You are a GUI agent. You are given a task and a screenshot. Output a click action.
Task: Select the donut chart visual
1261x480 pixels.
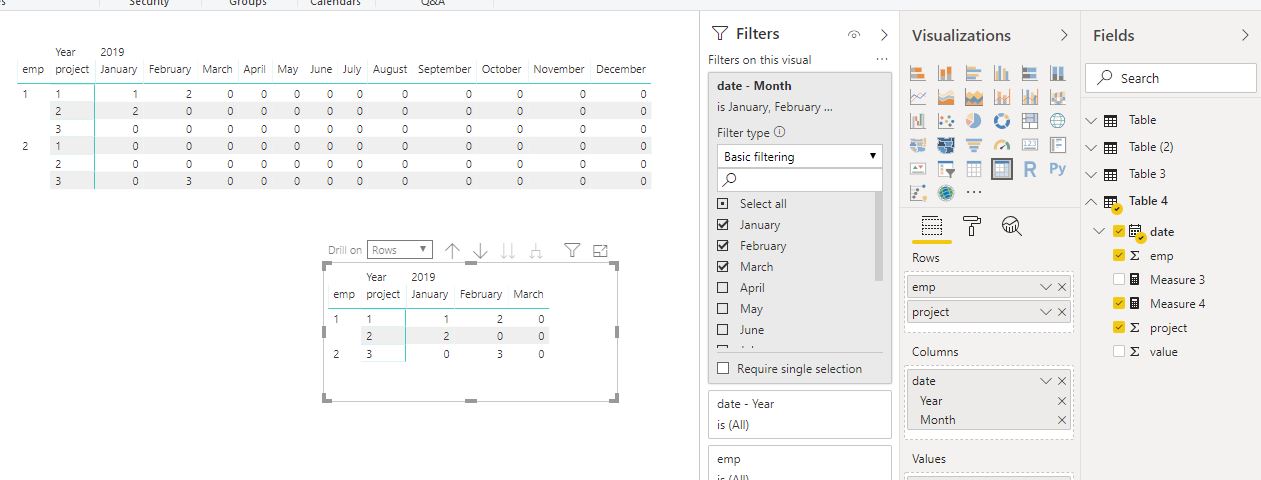(x=1002, y=121)
